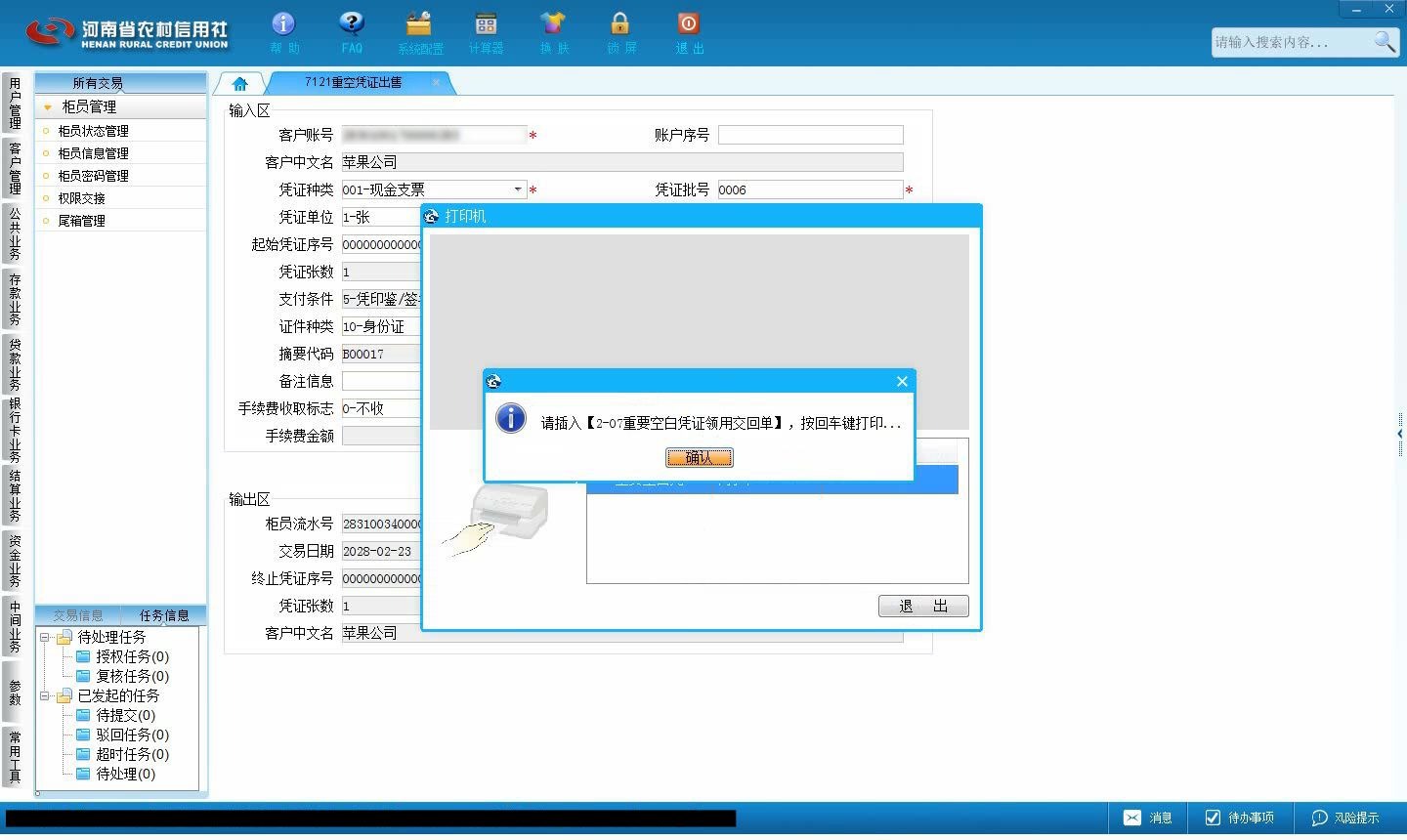Switch to the 7121重空凭证出售 tab

pyautogui.click(x=353, y=83)
